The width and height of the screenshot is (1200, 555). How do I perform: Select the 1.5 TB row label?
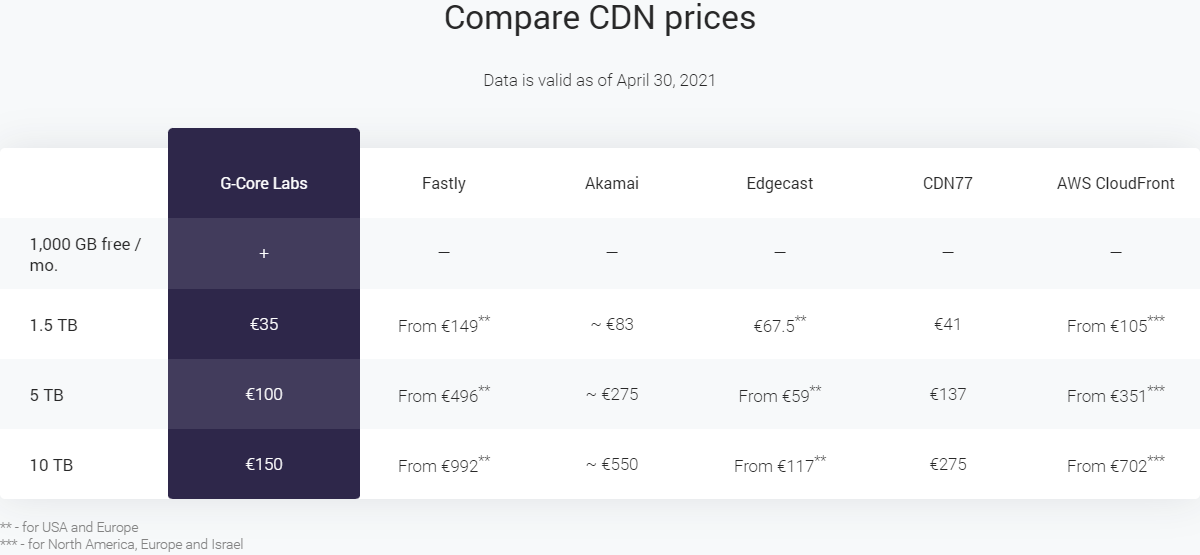(54, 325)
